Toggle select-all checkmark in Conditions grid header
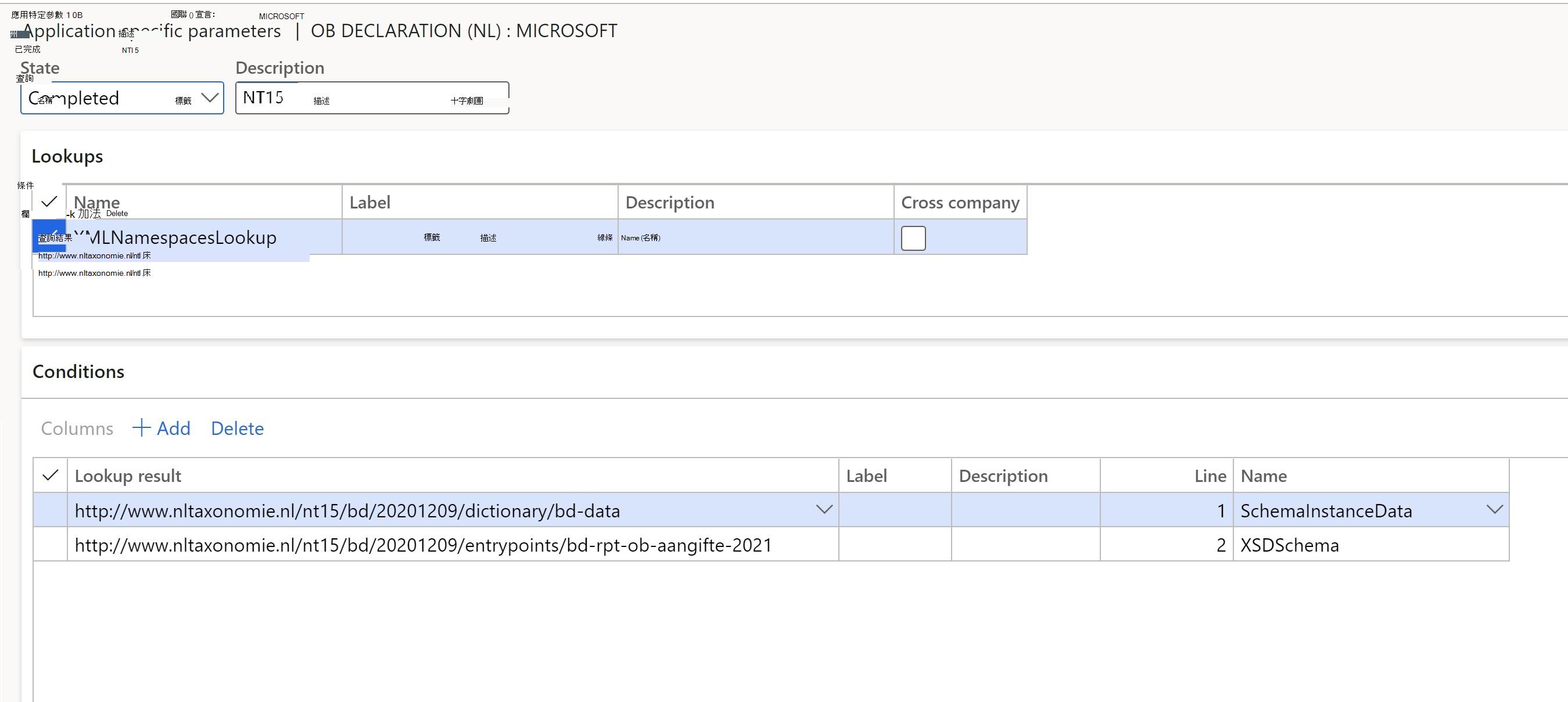The height and width of the screenshot is (702, 1568). tap(51, 475)
